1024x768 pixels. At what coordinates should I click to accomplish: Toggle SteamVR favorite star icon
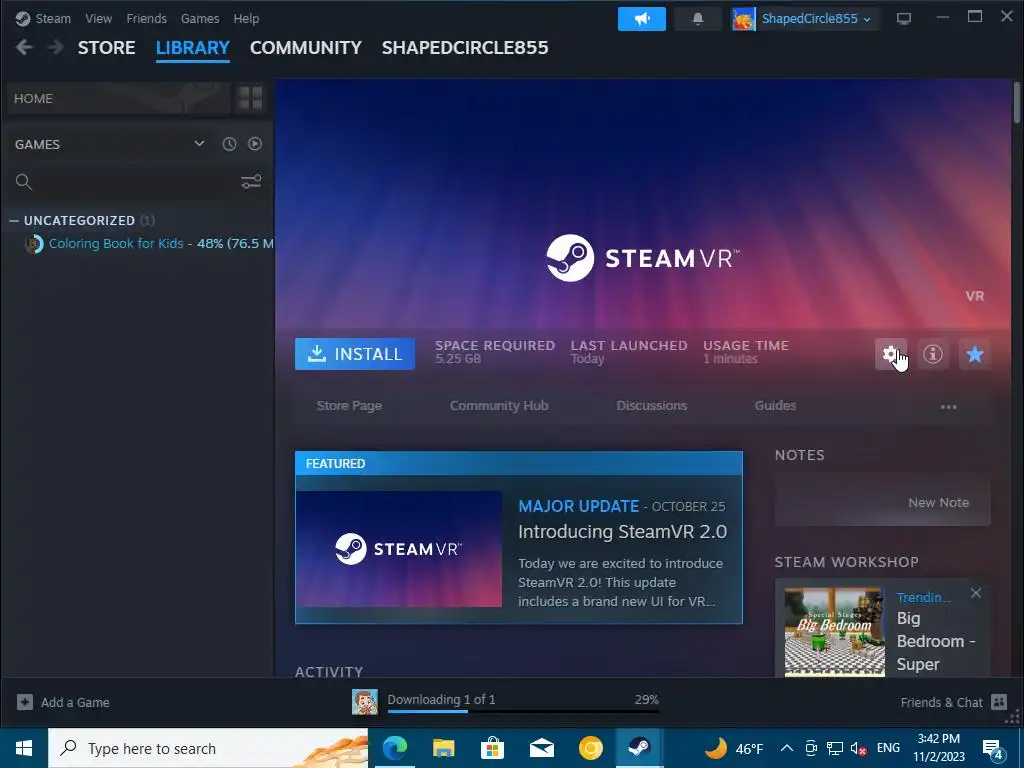[x=974, y=354]
